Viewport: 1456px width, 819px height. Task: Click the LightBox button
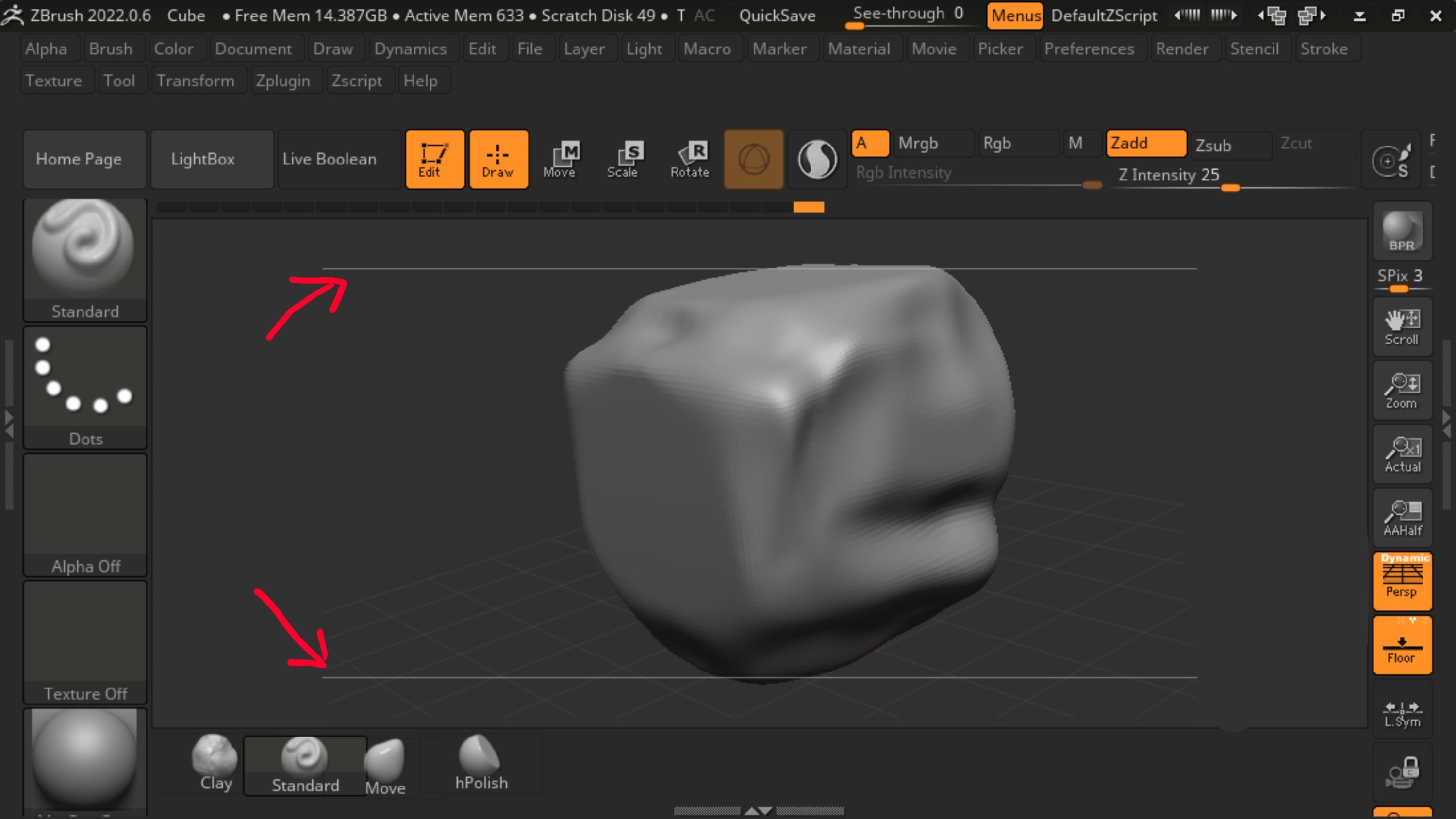pyautogui.click(x=203, y=159)
